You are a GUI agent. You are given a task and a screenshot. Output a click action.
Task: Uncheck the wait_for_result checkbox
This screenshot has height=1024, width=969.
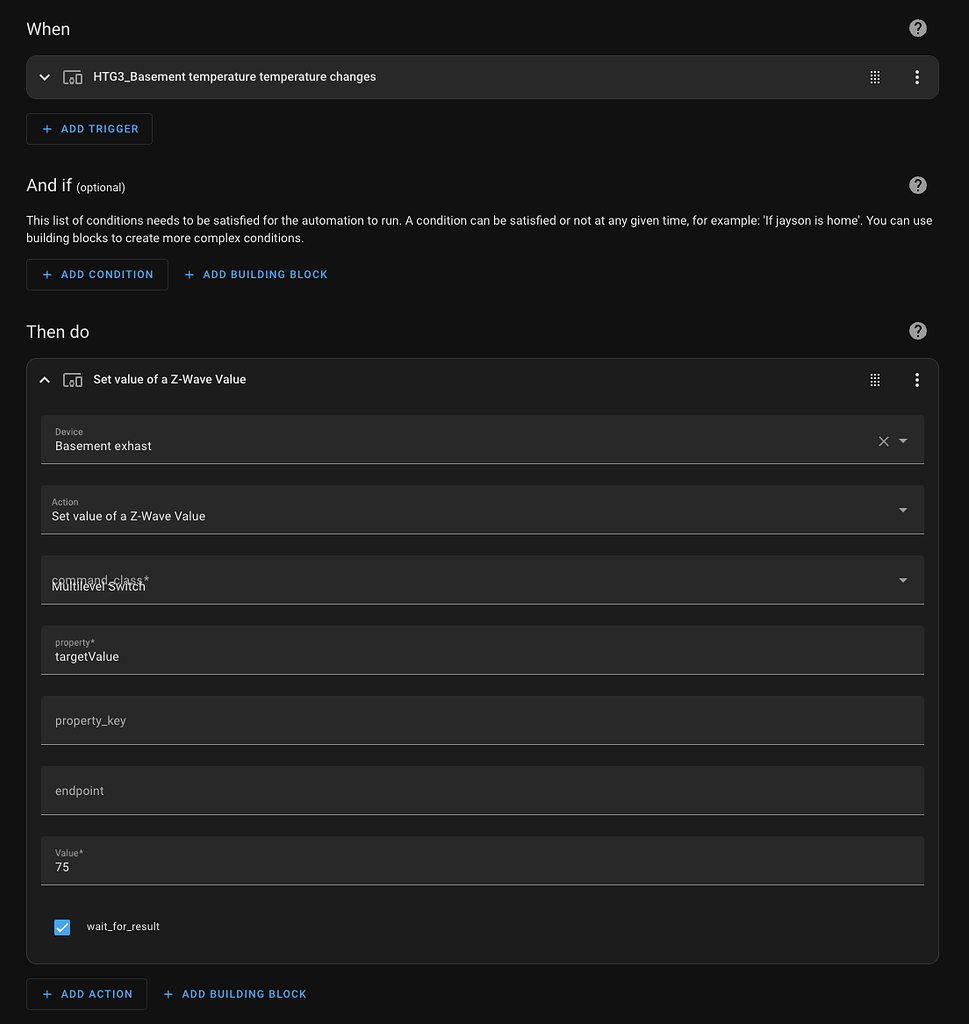click(62, 927)
